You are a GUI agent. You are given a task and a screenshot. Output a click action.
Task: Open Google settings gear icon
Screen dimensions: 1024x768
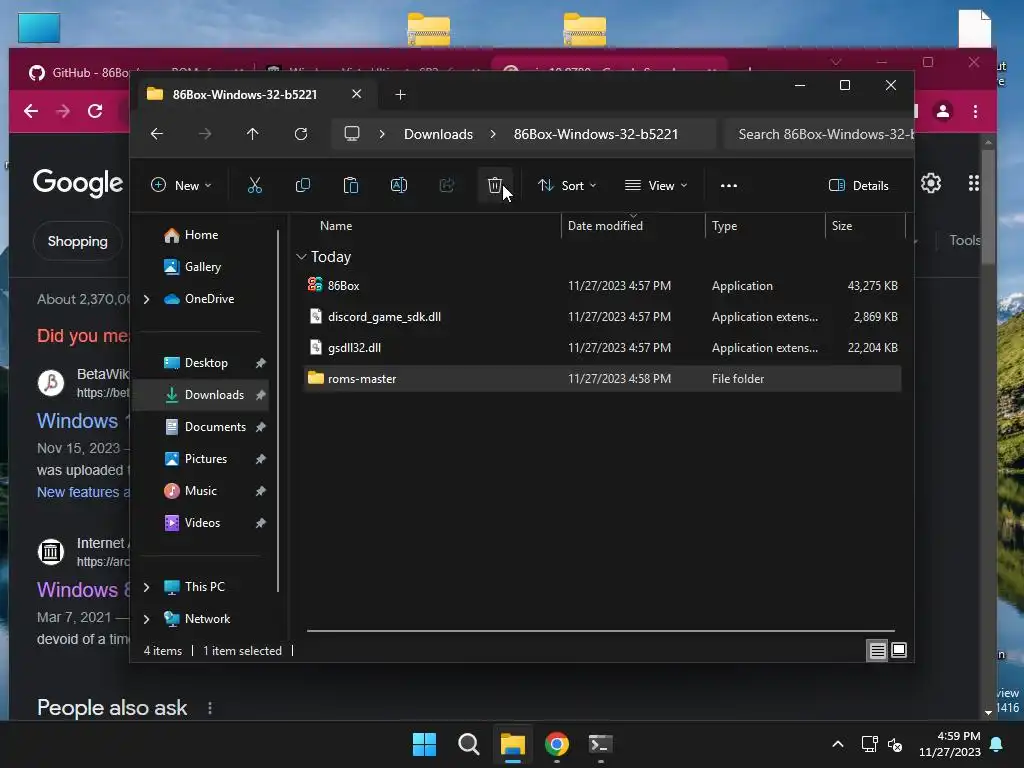pos(931,183)
